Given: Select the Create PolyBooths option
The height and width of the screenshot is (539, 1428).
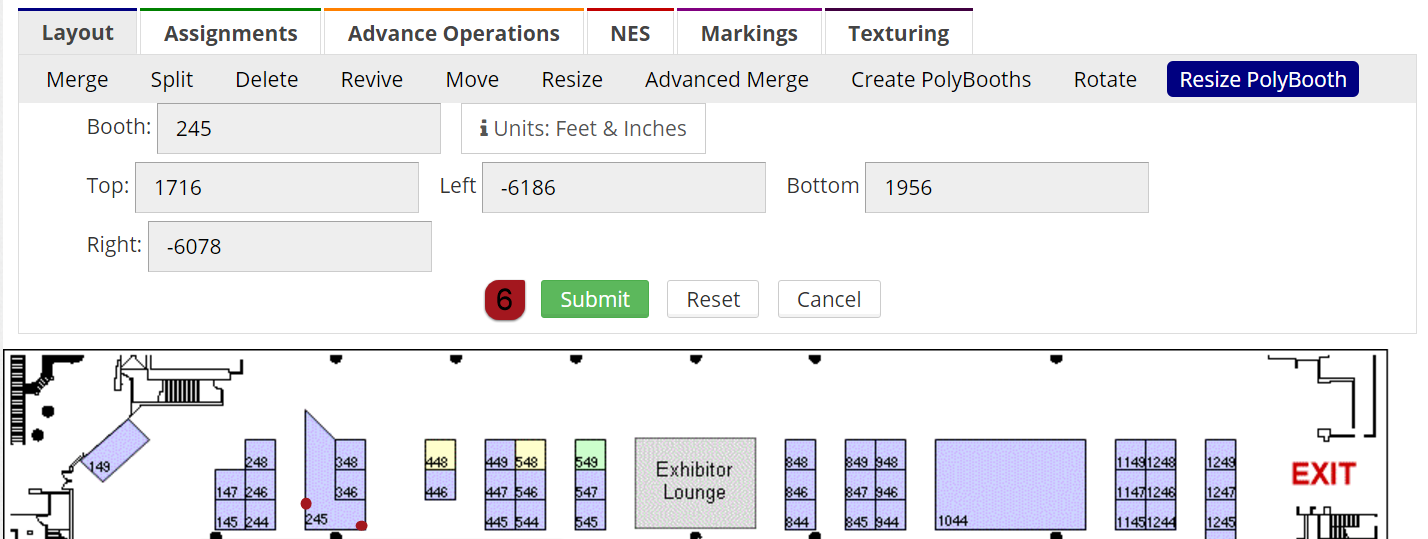Looking at the screenshot, I should pyautogui.click(x=940, y=80).
